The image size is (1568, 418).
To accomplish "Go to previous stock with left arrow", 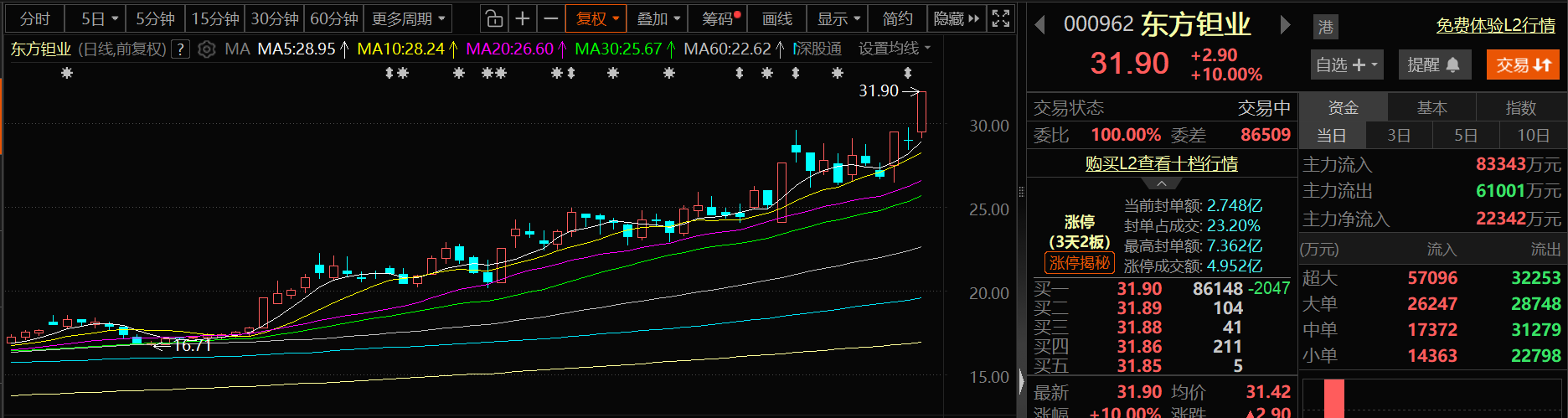I will click(x=1040, y=25).
